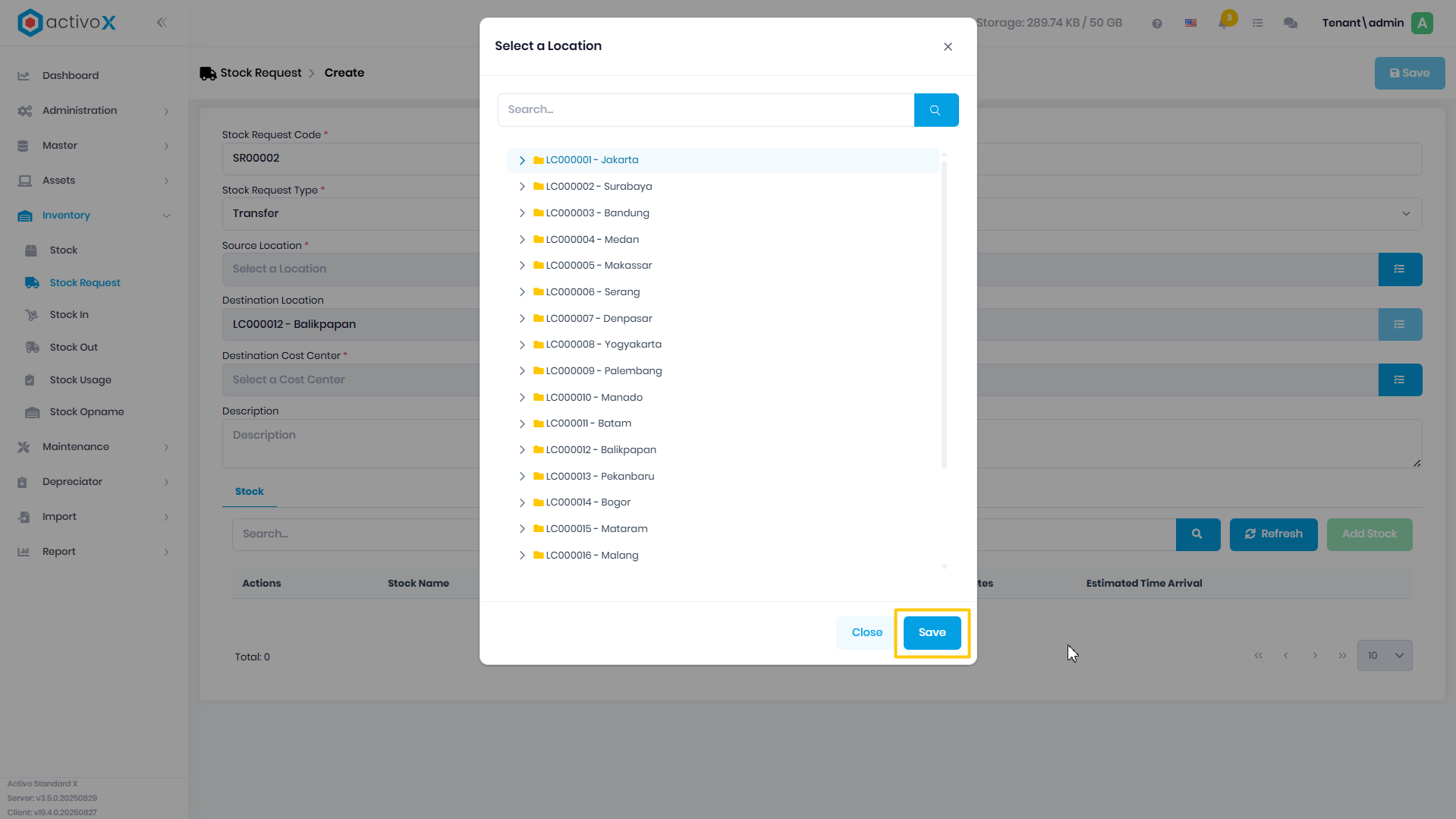
Task: Select LC000011 - Batam location
Action: pos(588,424)
